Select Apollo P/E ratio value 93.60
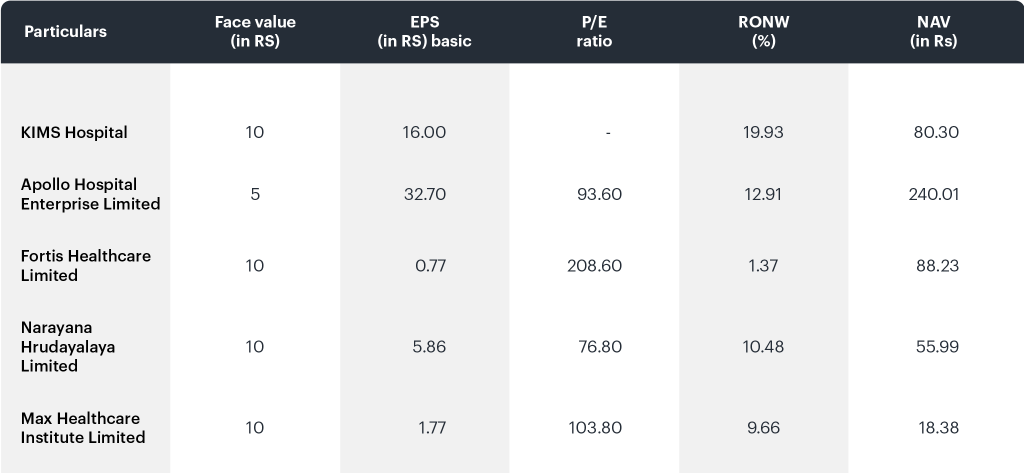Screen dimensions: 1024x473 [600, 194]
